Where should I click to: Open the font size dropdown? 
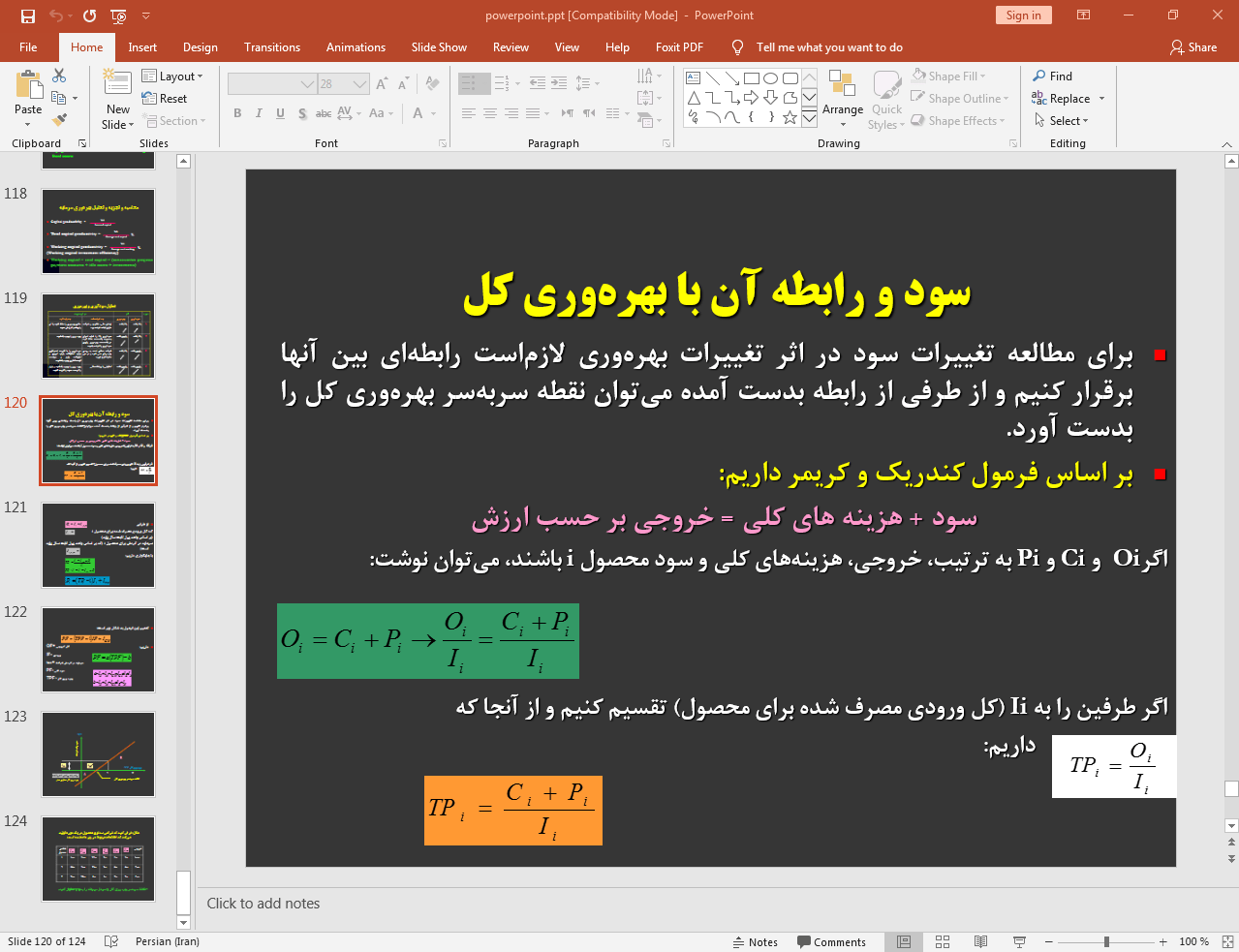click(x=360, y=84)
